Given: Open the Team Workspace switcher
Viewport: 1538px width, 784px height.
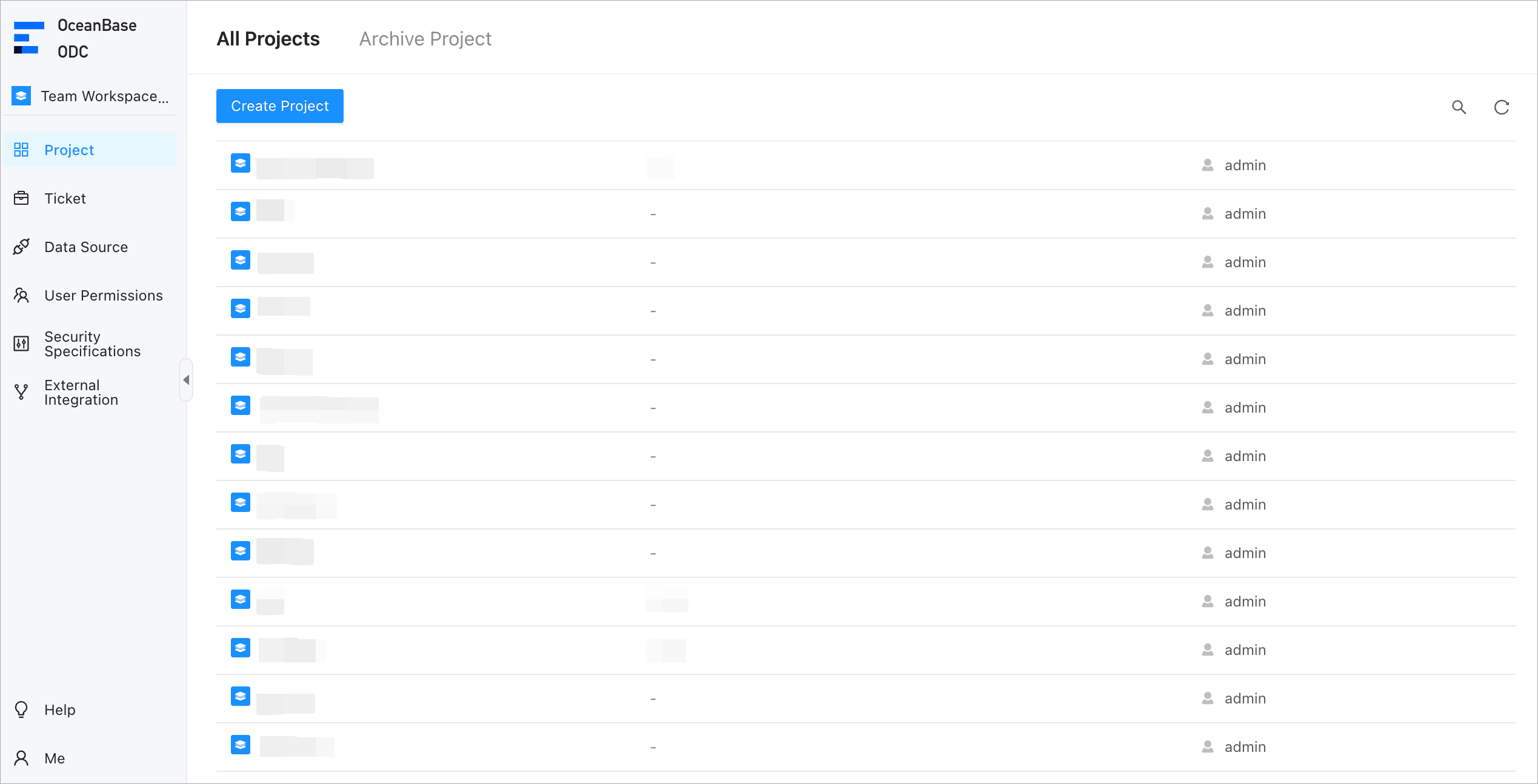Looking at the screenshot, I should [91, 96].
